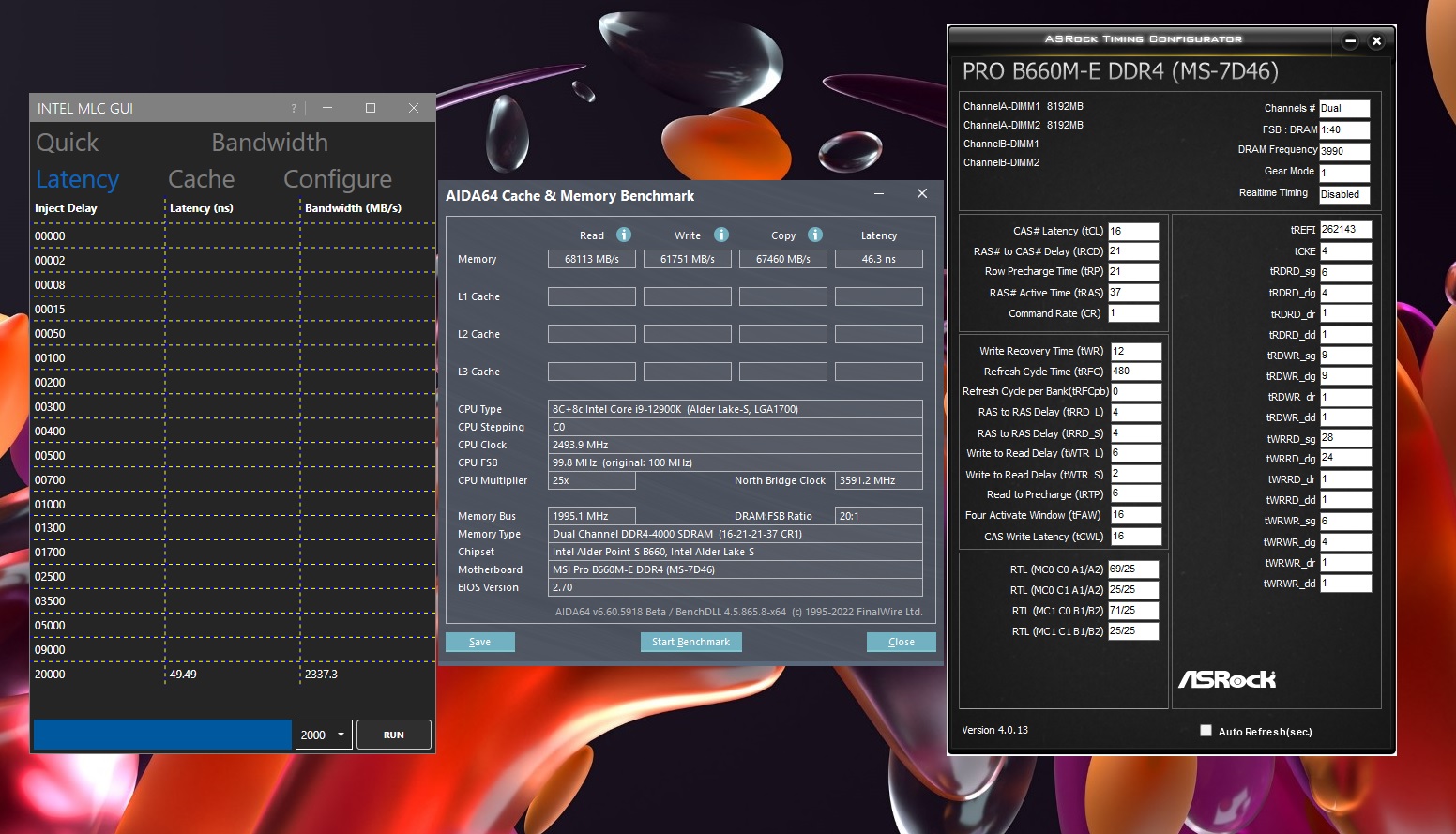
Task: Click the CPU Type field in AIDA64
Action: [x=736, y=409]
